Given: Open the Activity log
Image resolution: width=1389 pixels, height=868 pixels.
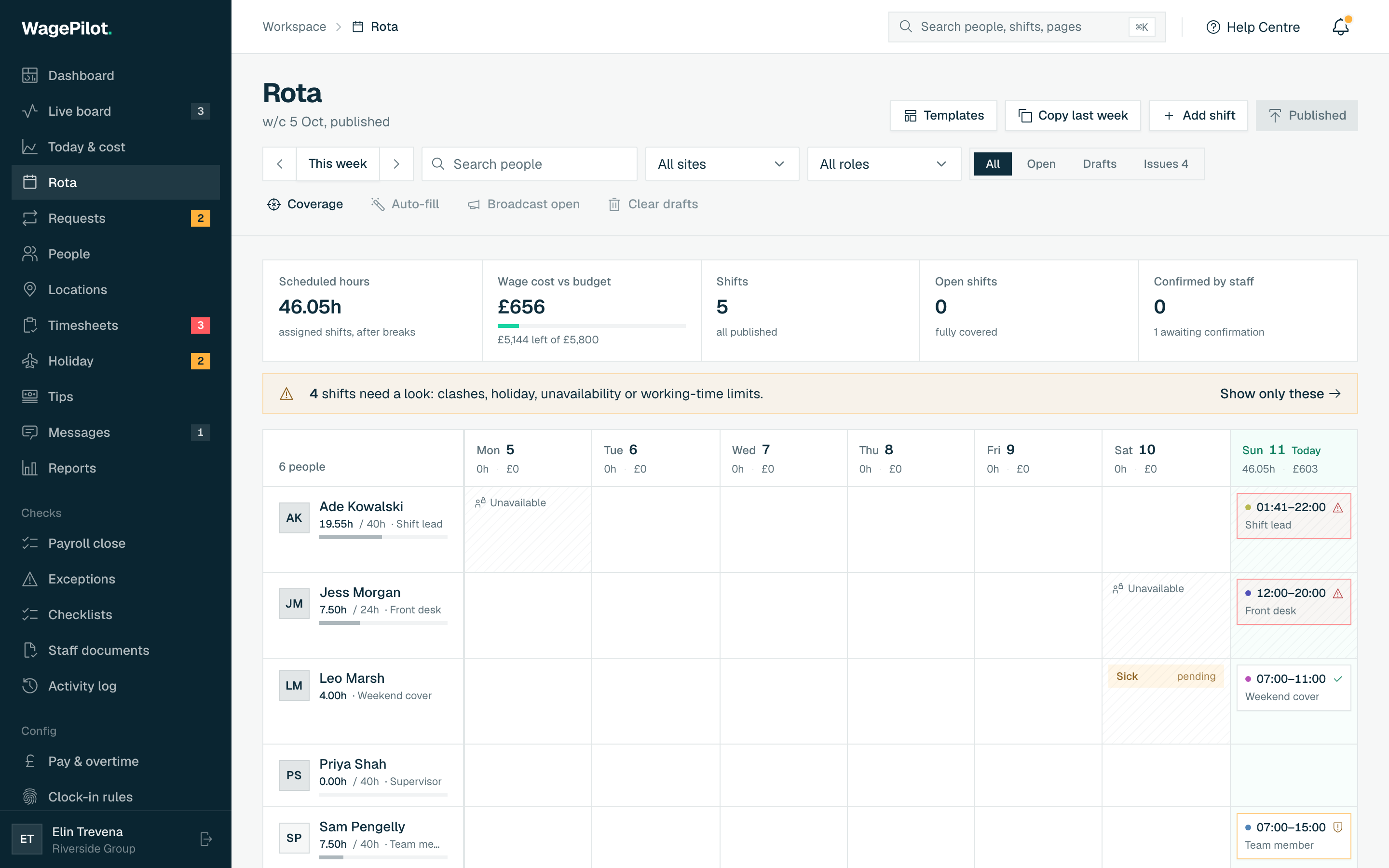Looking at the screenshot, I should coord(115,686).
